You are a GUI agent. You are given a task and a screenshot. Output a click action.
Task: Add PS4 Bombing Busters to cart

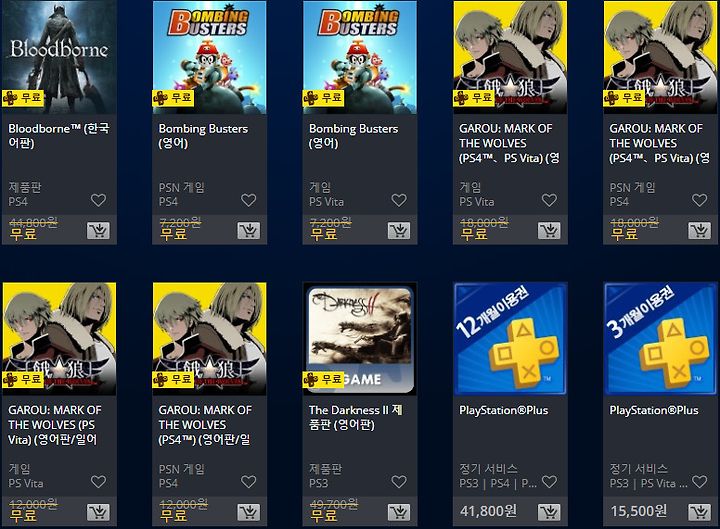point(248,230)
